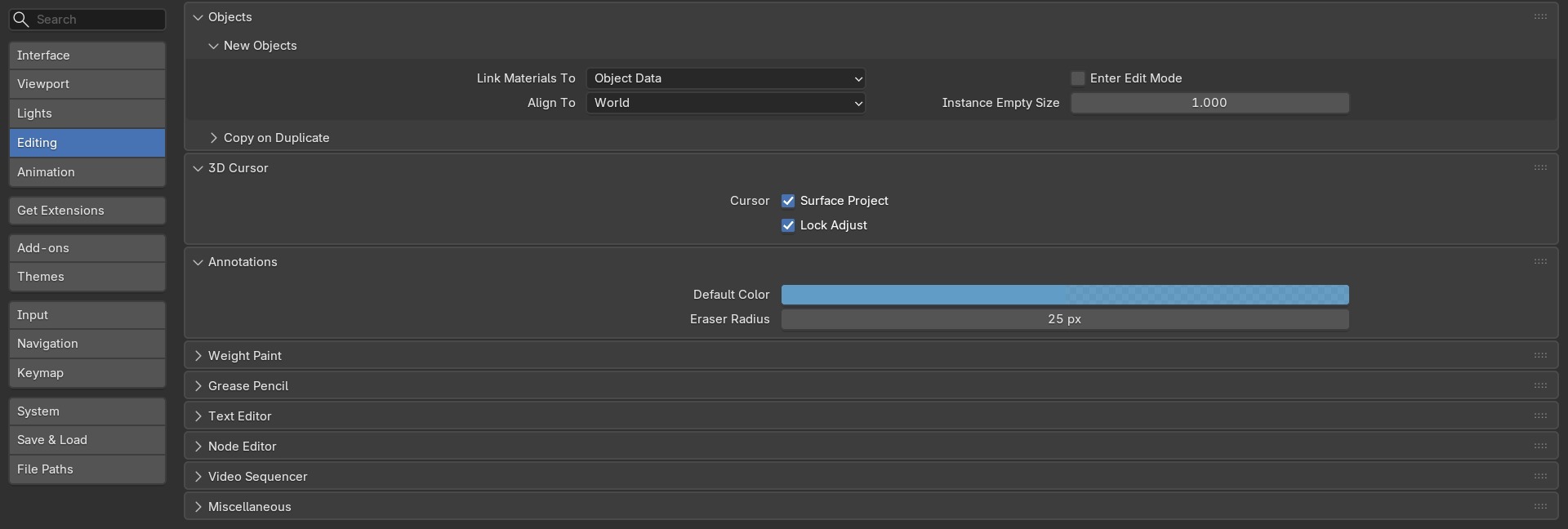Click the Instance Empty Size value field
Image resolution: width=1568 pixels, height=529 pixels.
1209,103
